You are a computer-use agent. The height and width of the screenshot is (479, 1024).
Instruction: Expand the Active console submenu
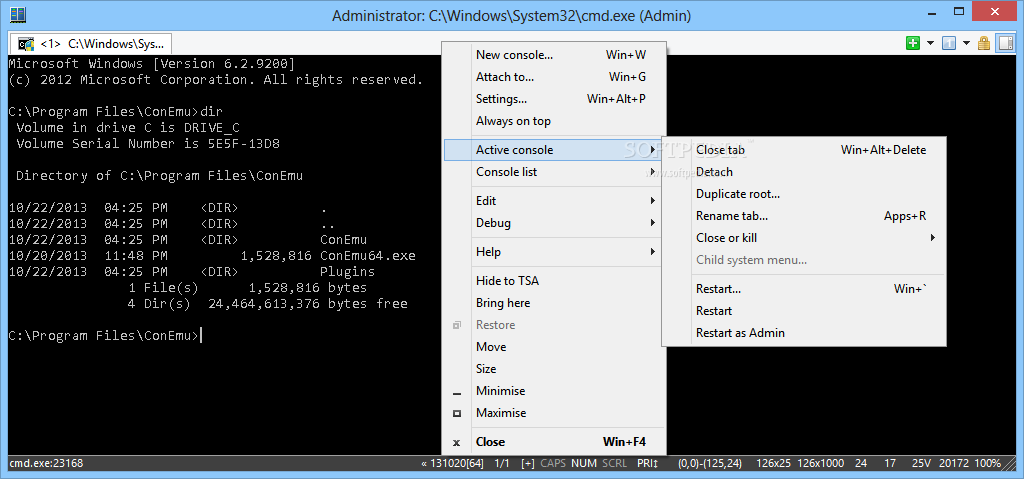[x=554, y=150]
